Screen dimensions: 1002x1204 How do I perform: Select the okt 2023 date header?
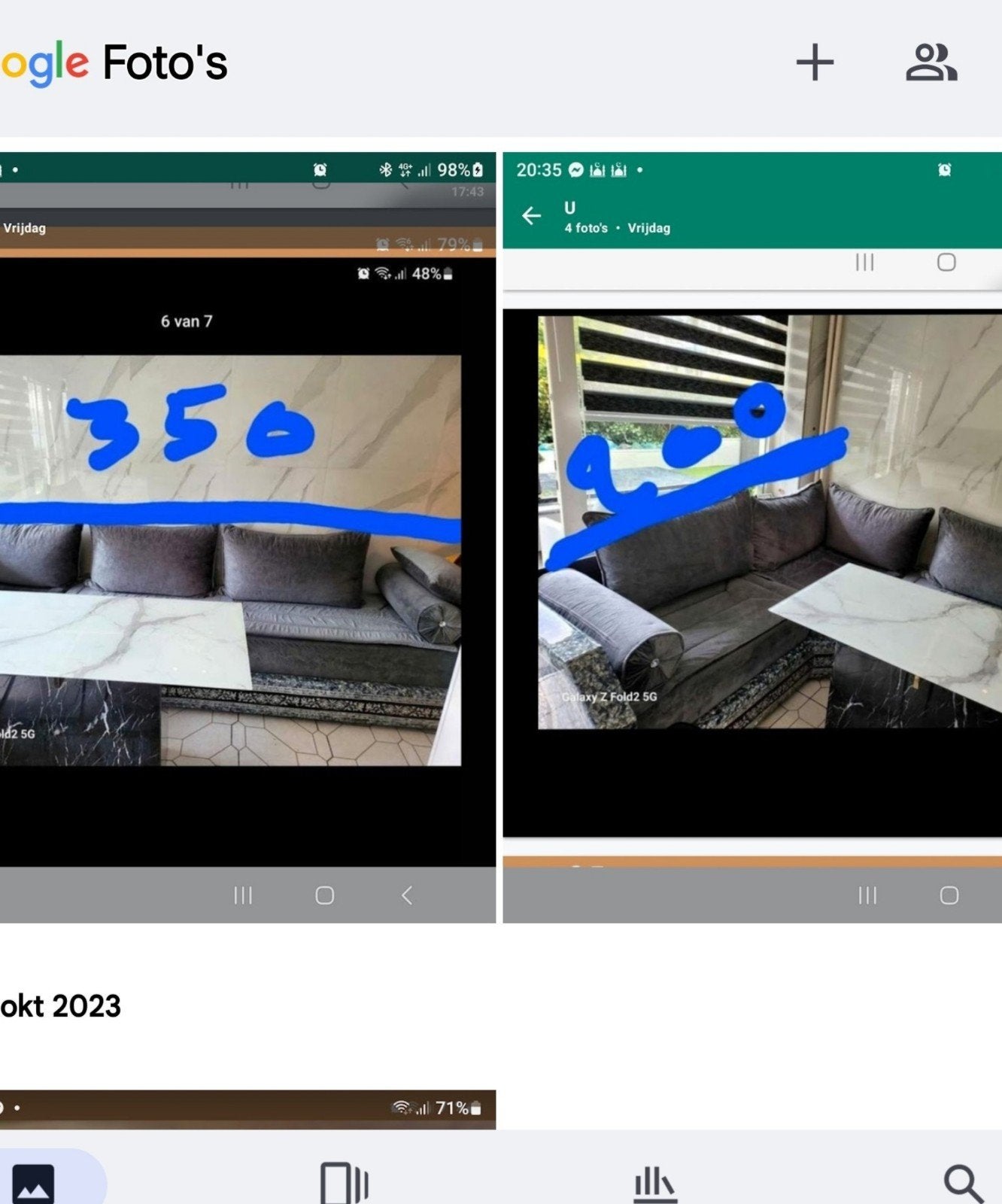60,1006
